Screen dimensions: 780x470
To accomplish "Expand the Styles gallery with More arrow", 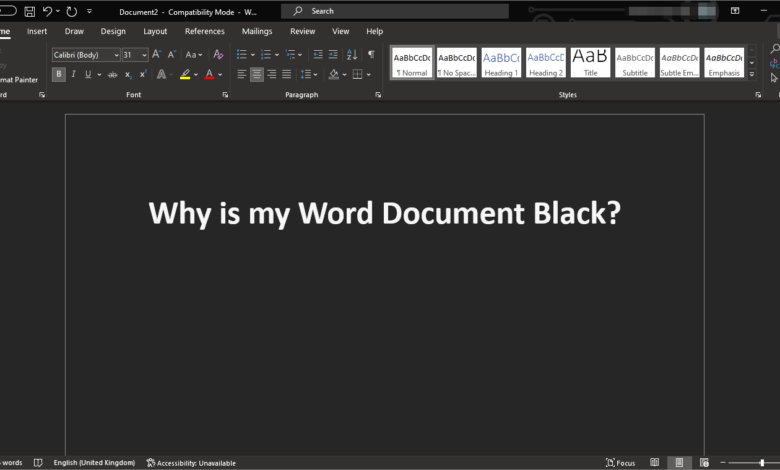I will (752, 76).
